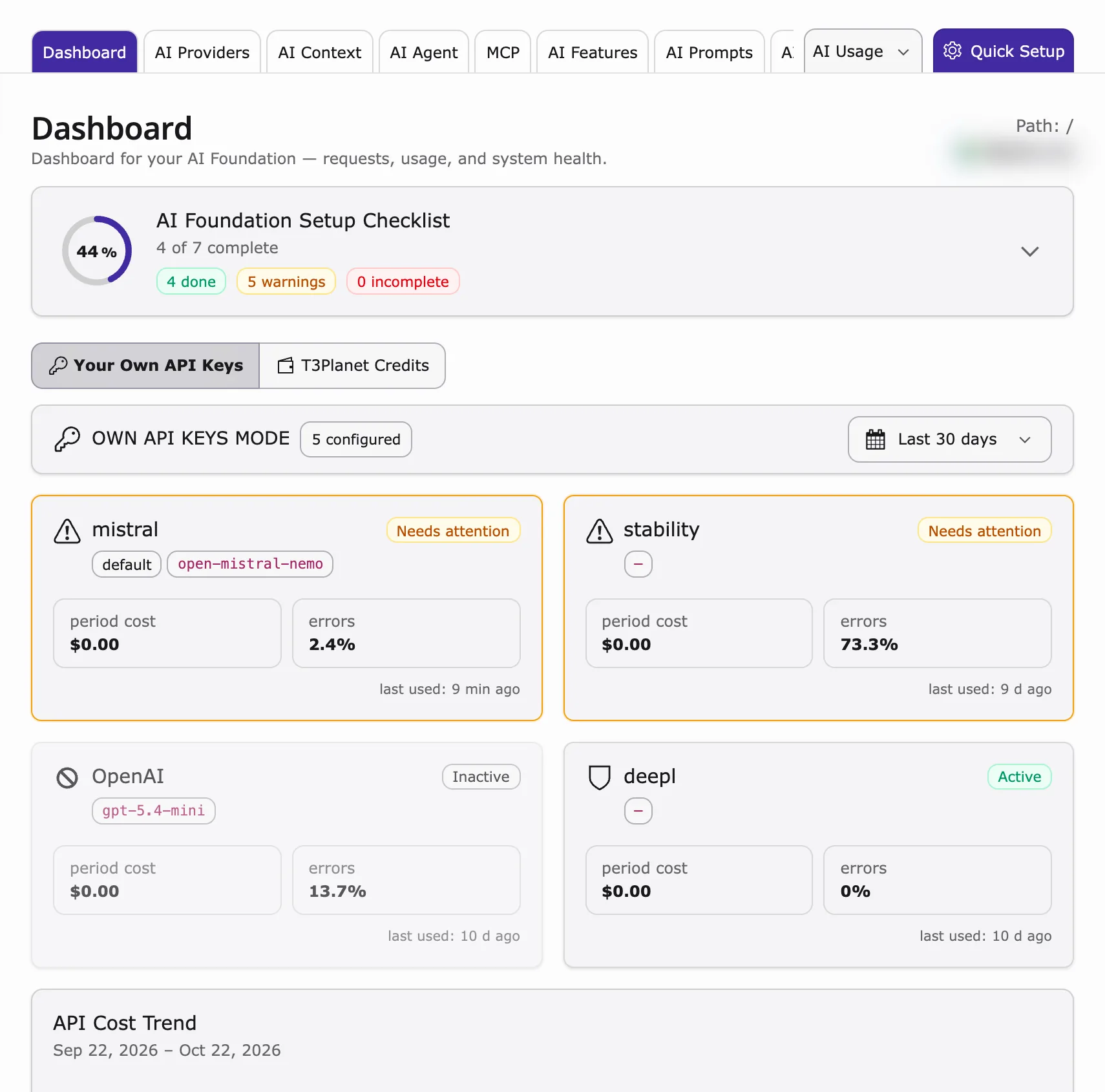Open the AI Usage dropdown menu
The width and height of the screenshot is (1105, 1092).
tap(863, 51)
